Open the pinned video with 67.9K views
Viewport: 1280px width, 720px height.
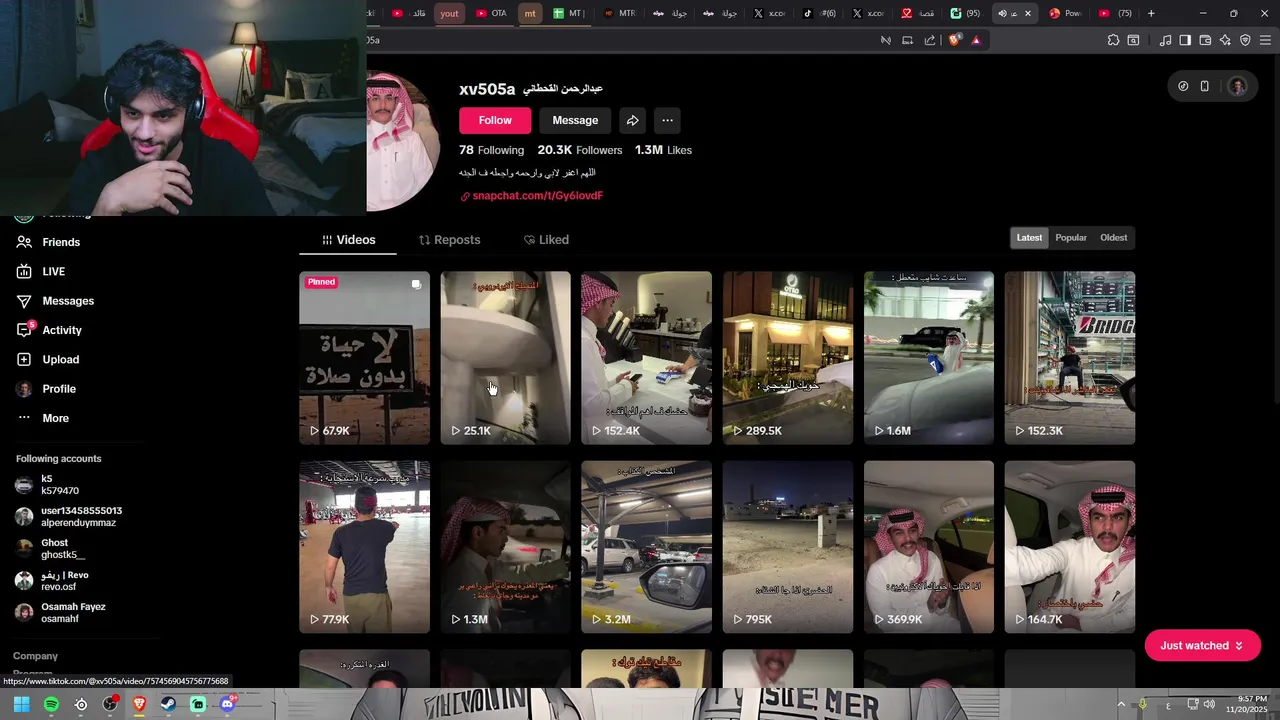click(364, 358)
